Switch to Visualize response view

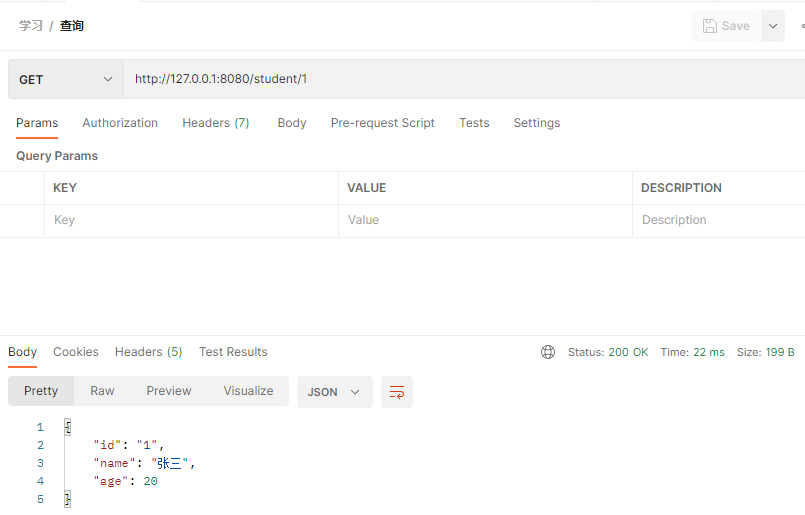(x=248, y=391)
